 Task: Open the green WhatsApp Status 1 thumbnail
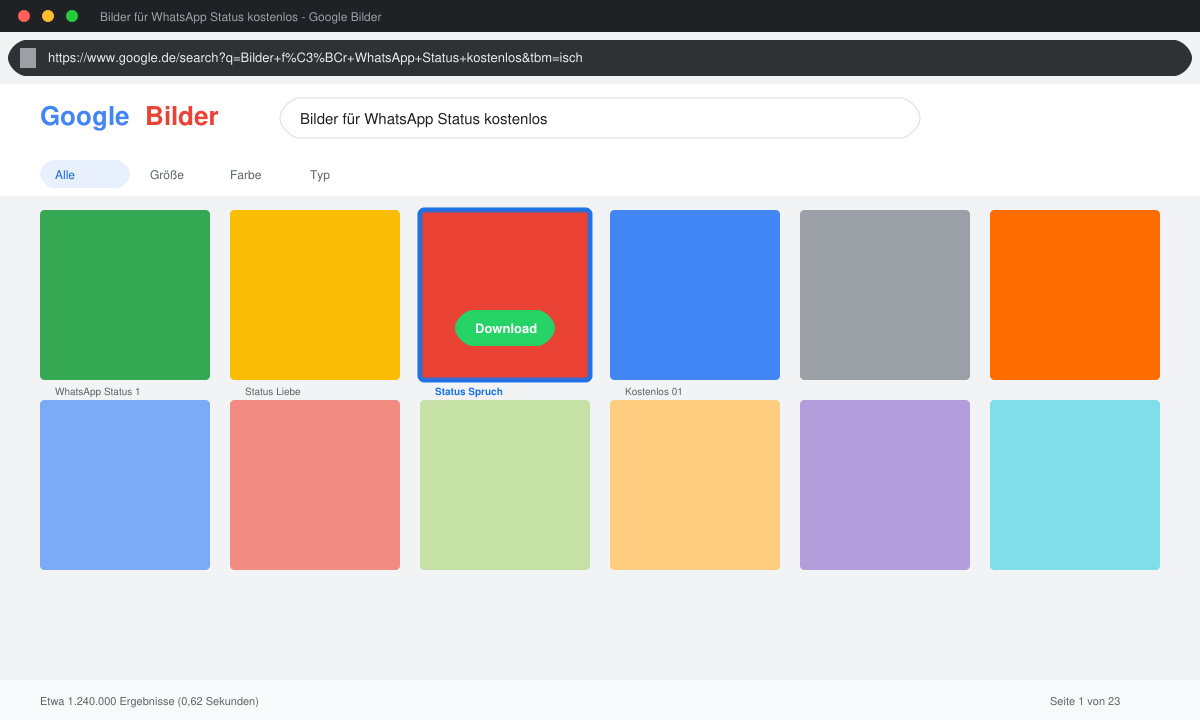coord(125,295)
